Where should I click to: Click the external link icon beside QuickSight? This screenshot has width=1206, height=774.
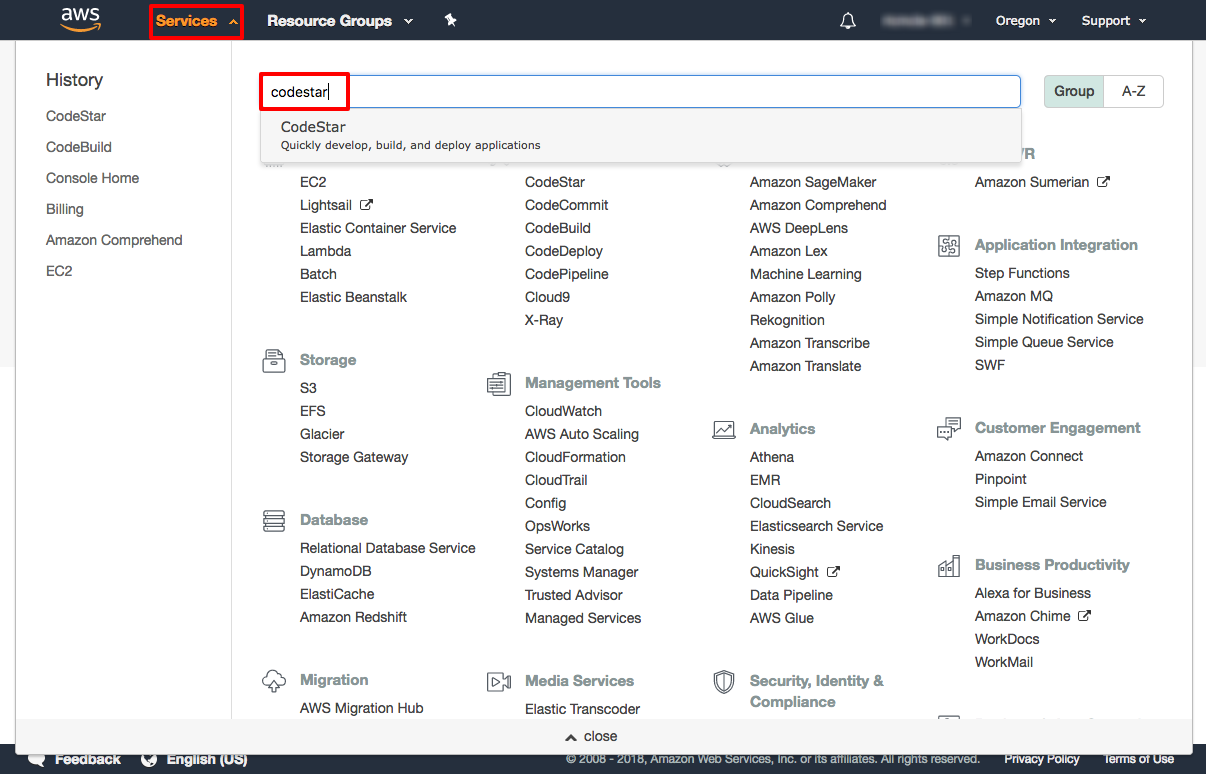833,572
